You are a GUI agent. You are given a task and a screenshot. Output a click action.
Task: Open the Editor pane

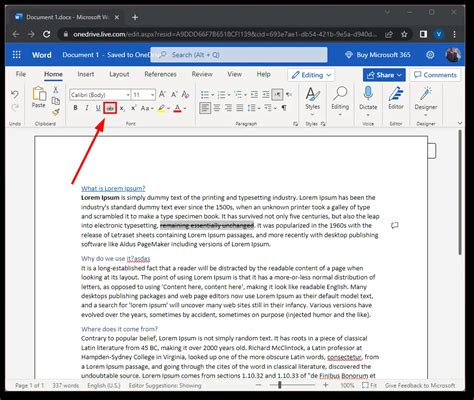[396, 99]
